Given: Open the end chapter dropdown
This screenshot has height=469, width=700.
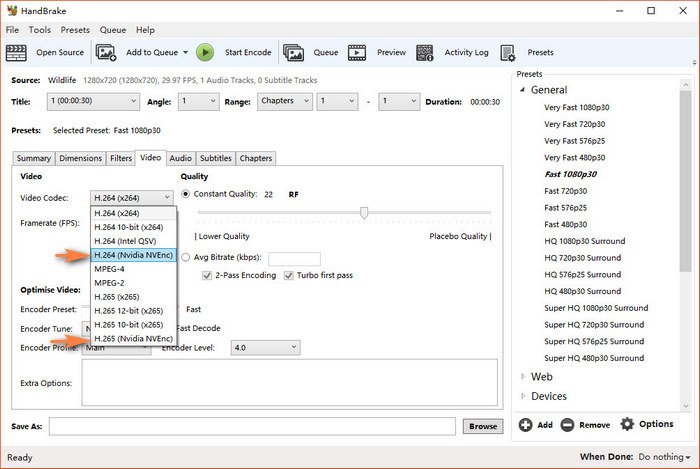Looking at the screenshot, I should pos(399,101).
